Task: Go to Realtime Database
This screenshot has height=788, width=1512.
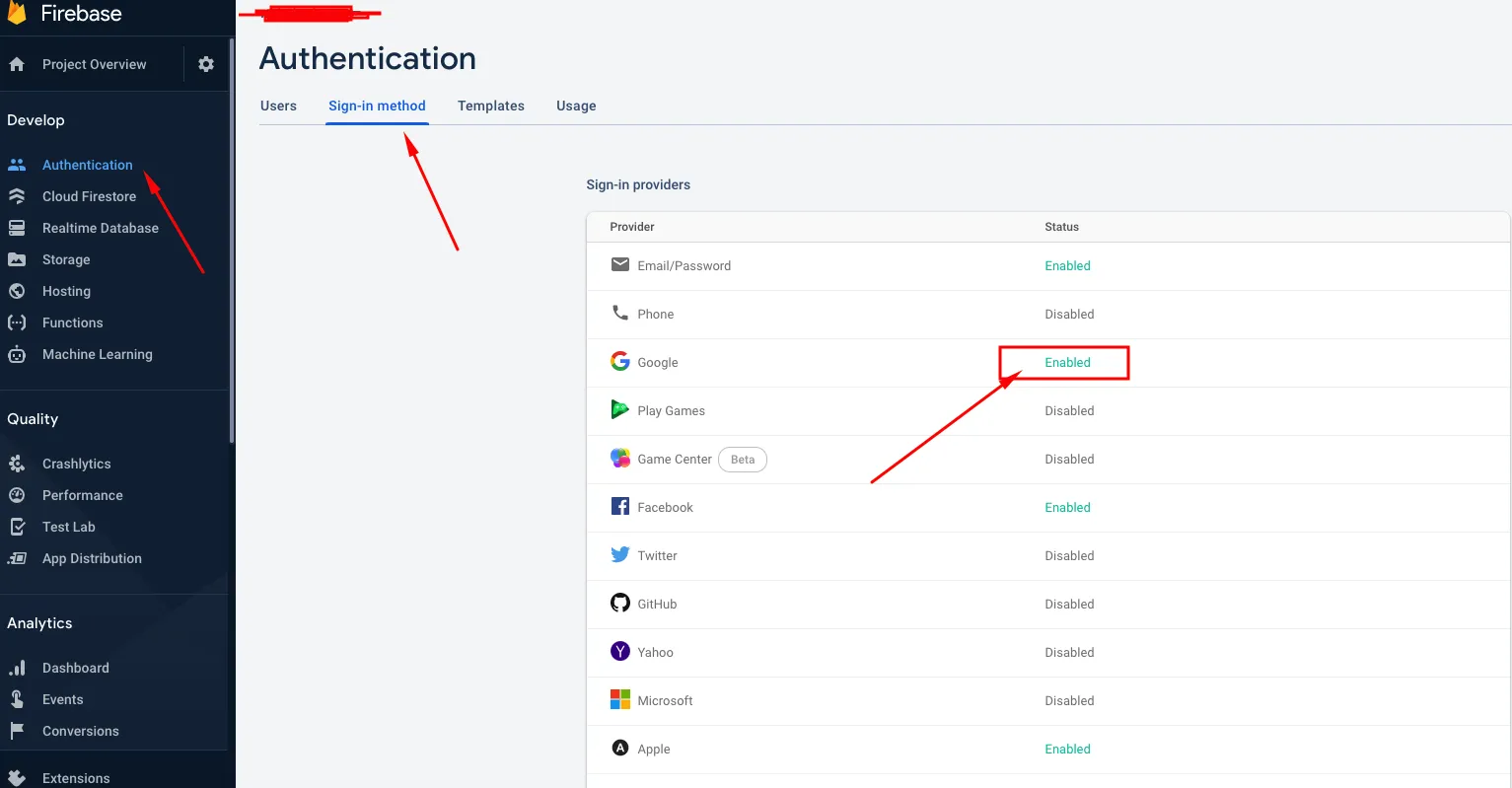Action: click(x=101, y=228)
